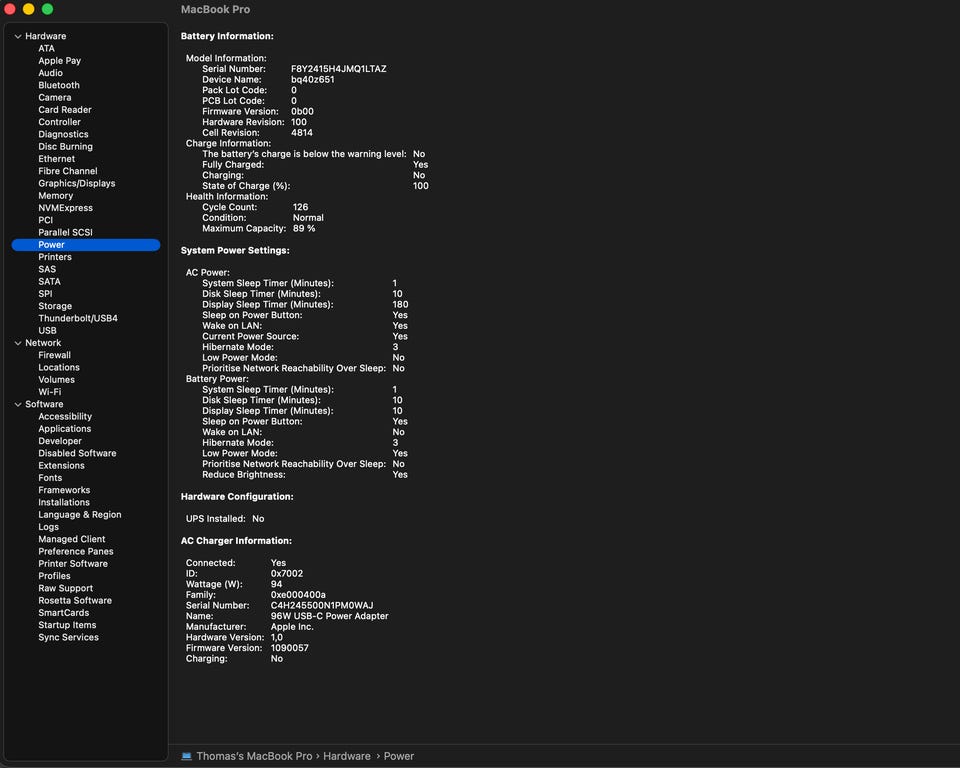960x768 pixels.
Task: Open Printer Software entry
Action: coord(73,563)
